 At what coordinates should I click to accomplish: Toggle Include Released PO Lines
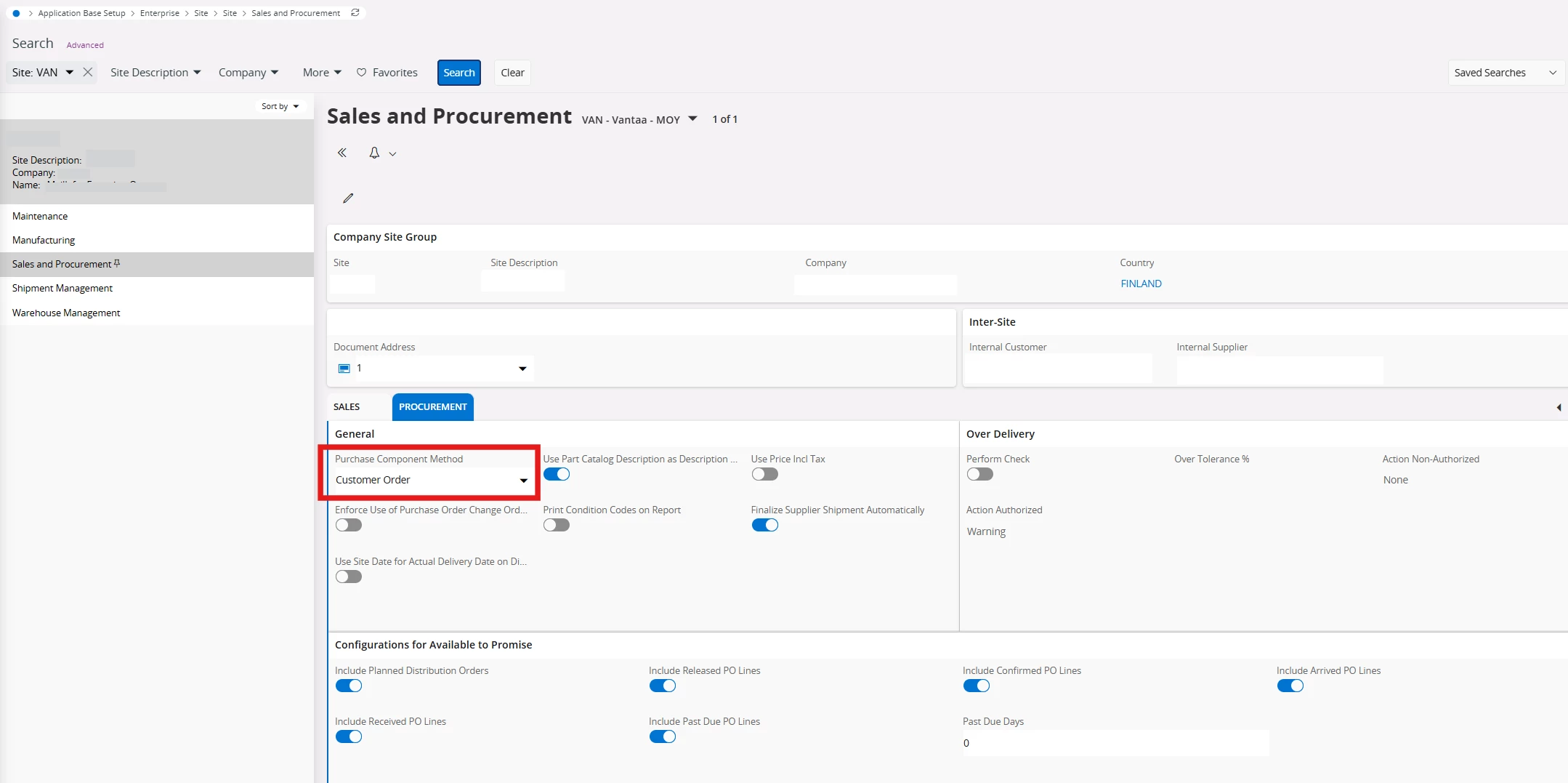point(663,686)
